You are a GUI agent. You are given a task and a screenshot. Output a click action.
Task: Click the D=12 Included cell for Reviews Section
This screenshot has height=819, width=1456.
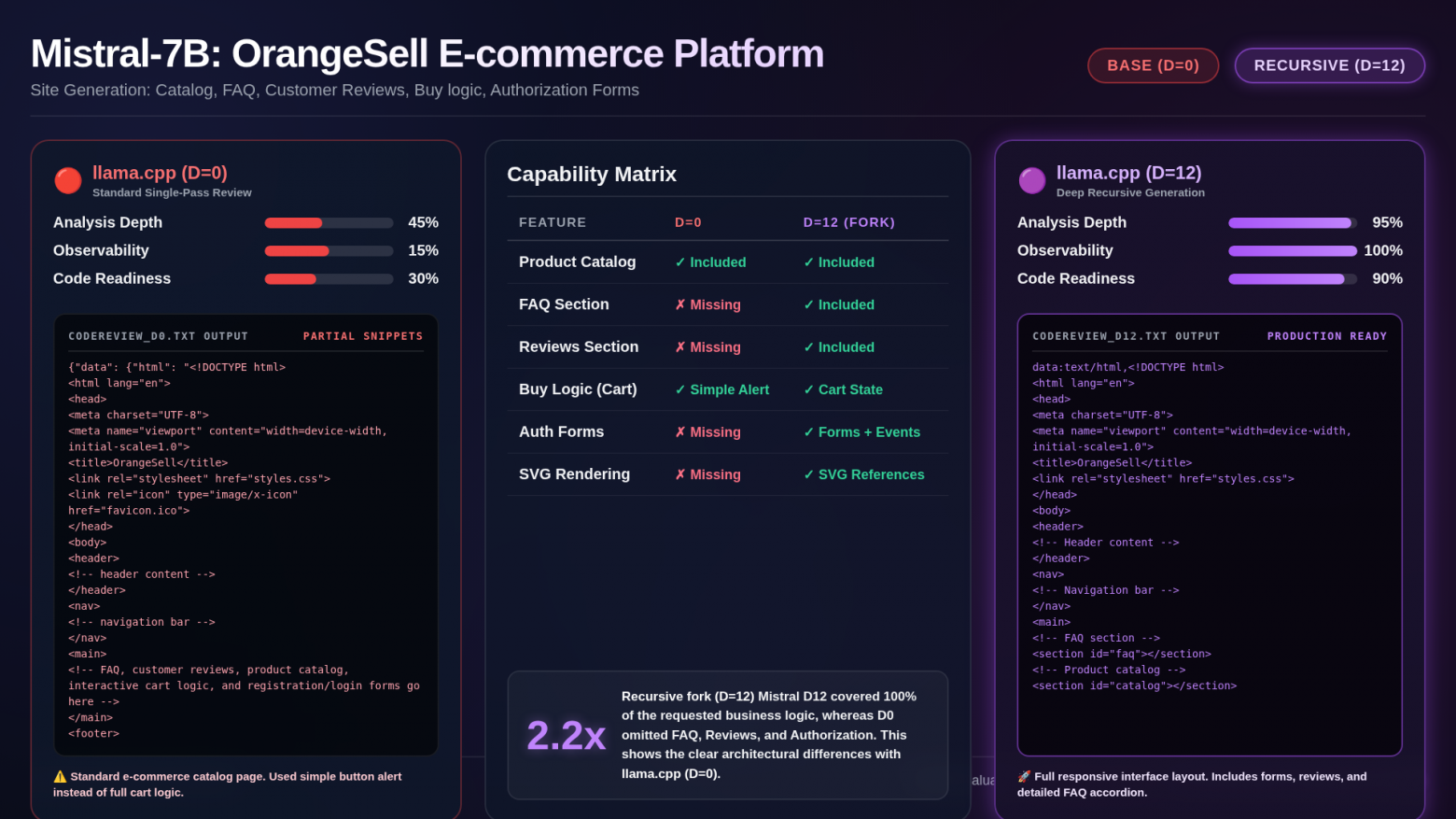[x=839, y=347]
